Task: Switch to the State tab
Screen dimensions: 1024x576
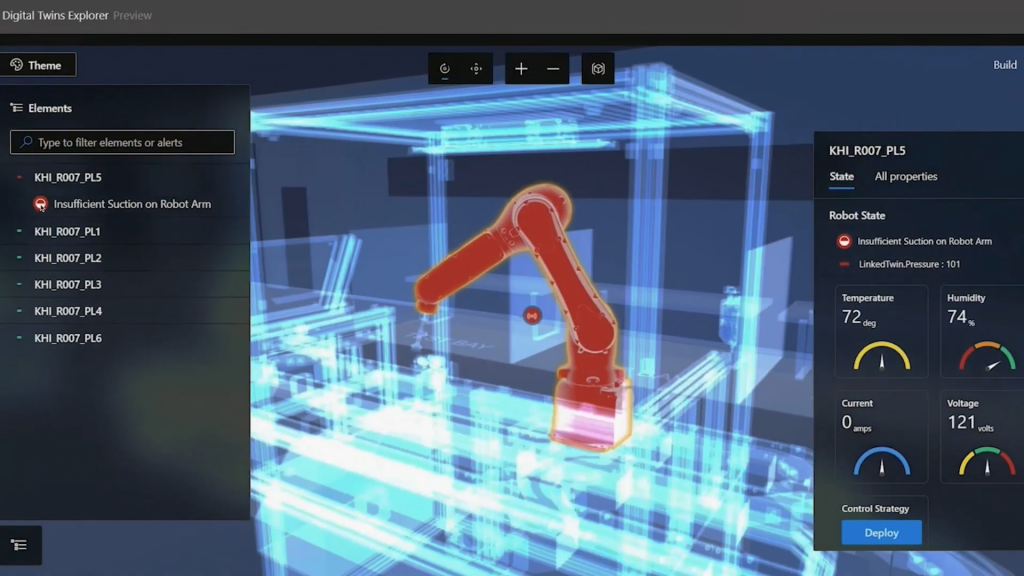Action: point(841,177)
